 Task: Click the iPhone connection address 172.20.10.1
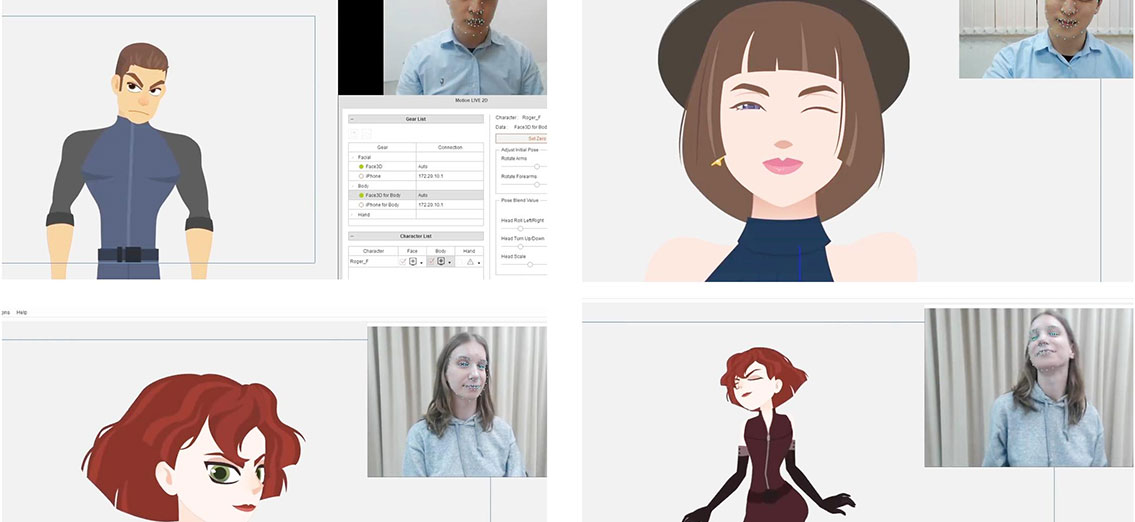click(x=450, y=176)
